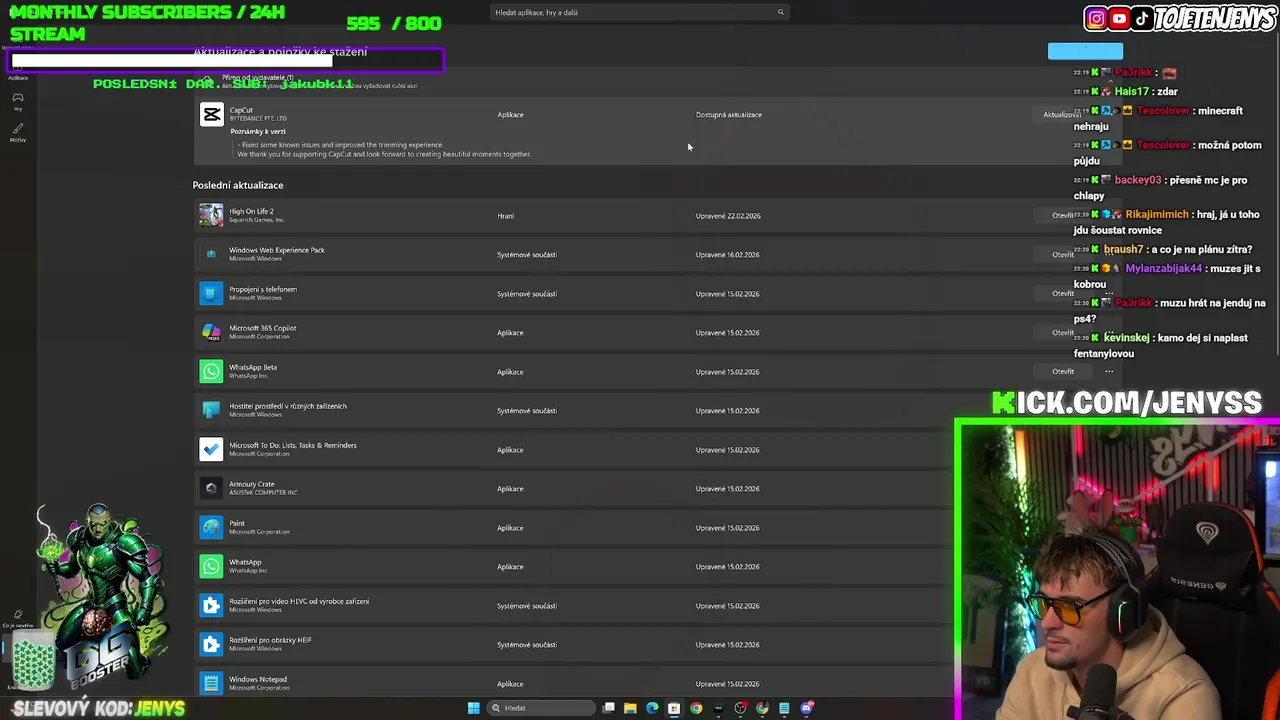Click the 'Poslední aktualizace' heading
Image resolution: width=1280 pixels, height=720 pixels.
pyautogui.click(x=238, y=185)
